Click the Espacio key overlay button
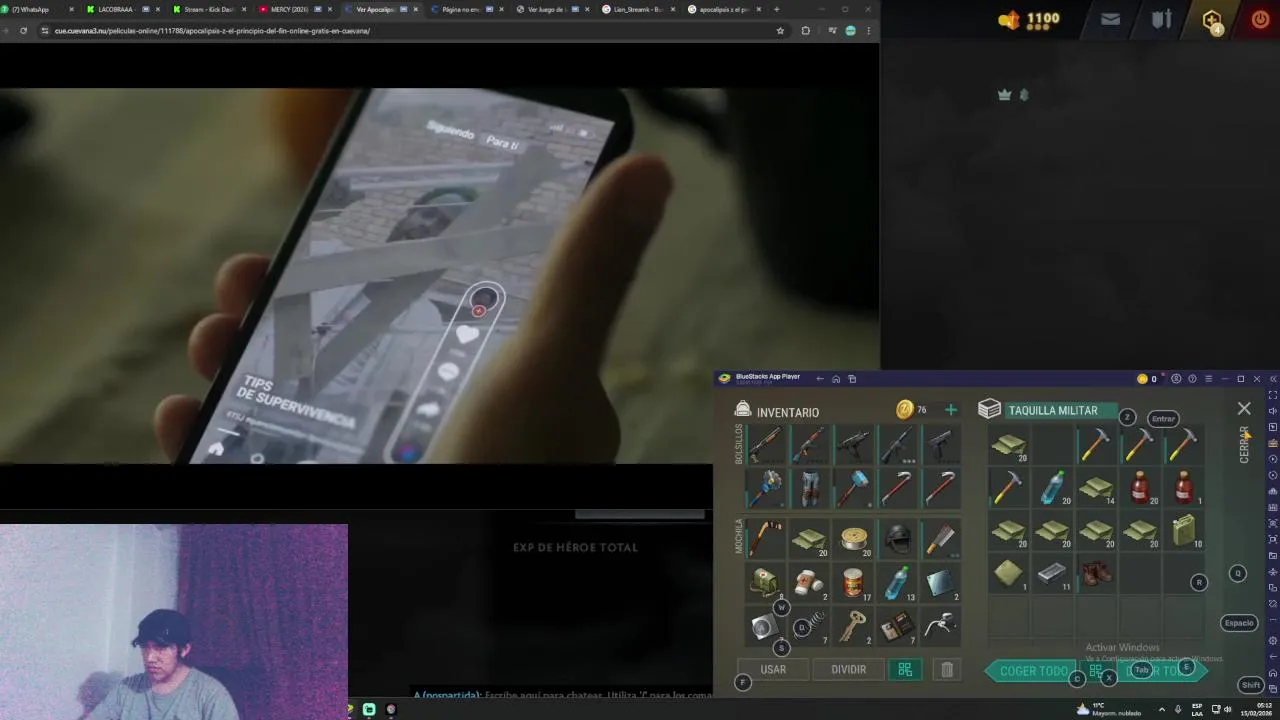1280x720 pixels. (1239, 623)
